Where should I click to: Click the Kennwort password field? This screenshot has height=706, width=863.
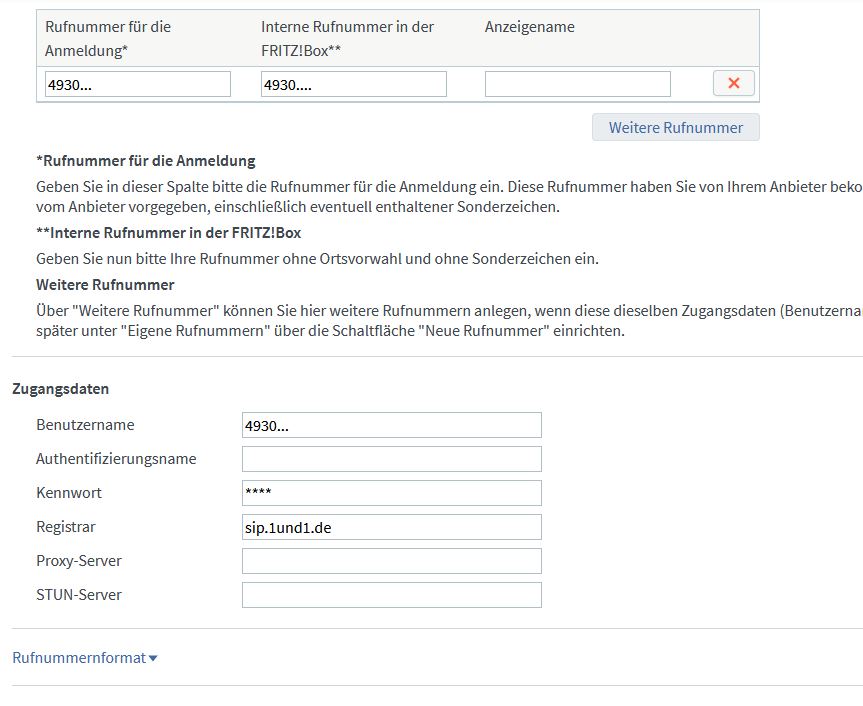point(391,493)
